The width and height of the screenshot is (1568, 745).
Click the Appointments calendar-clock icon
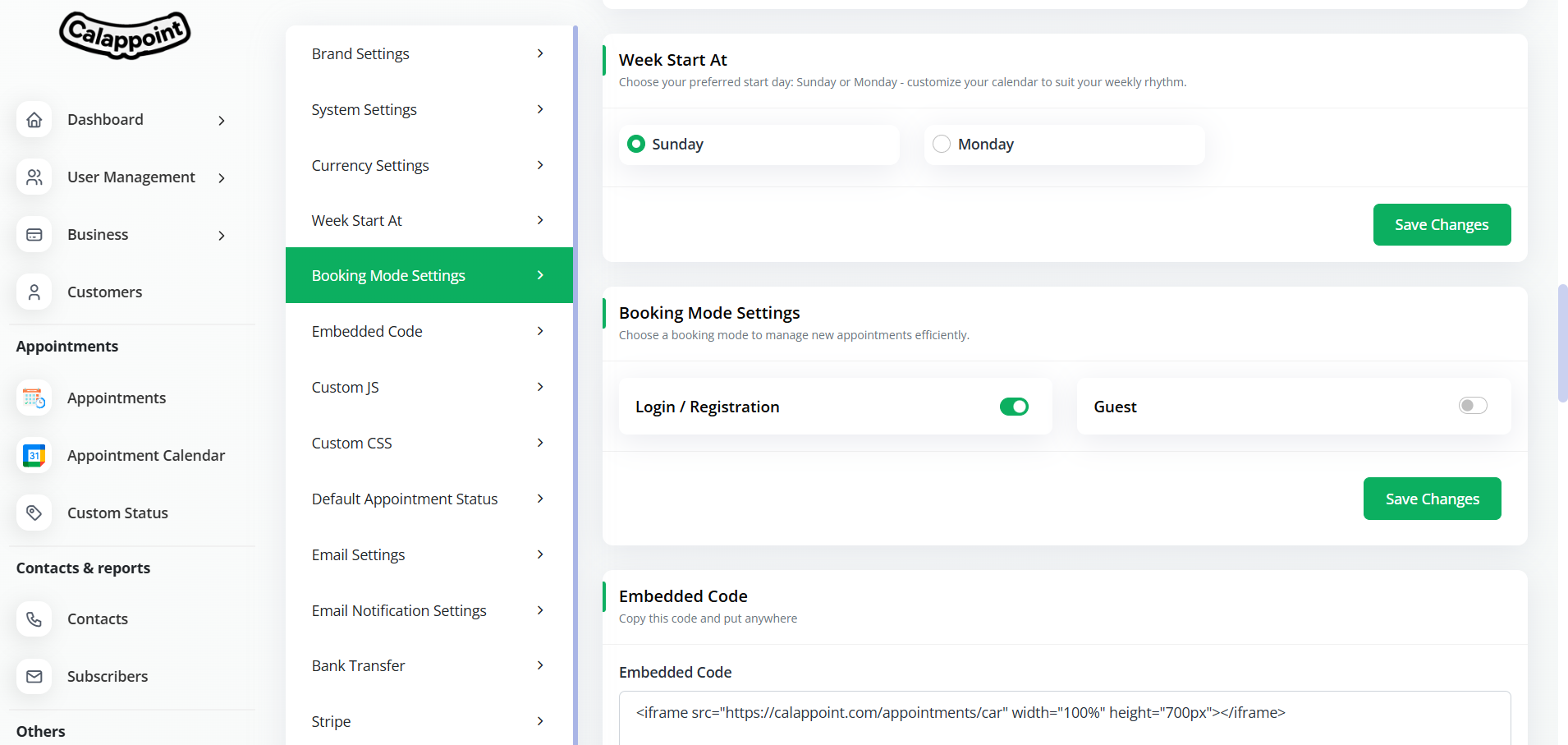(x=34, y=398)
